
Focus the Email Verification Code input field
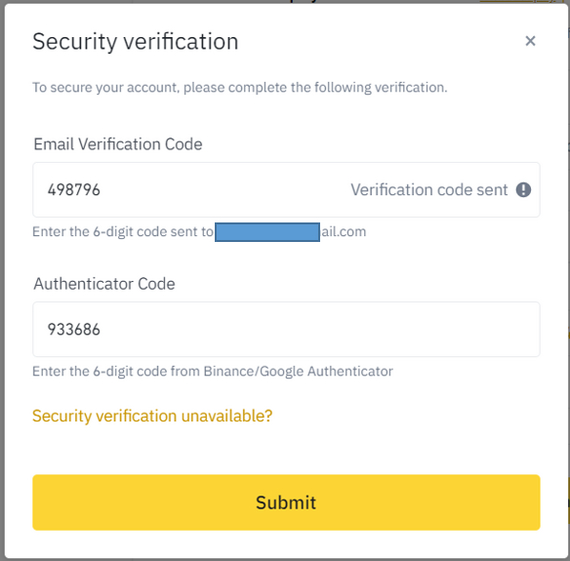pos(286,190)
